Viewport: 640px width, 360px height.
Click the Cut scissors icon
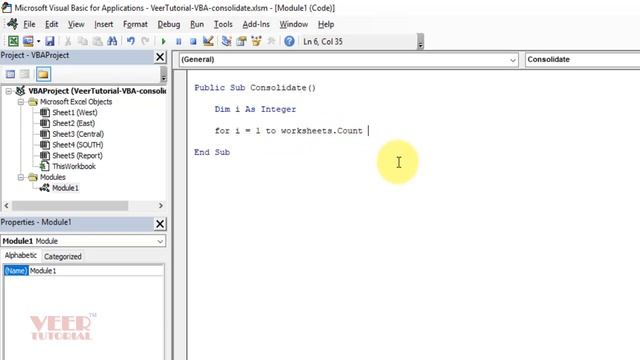point(68,41)
